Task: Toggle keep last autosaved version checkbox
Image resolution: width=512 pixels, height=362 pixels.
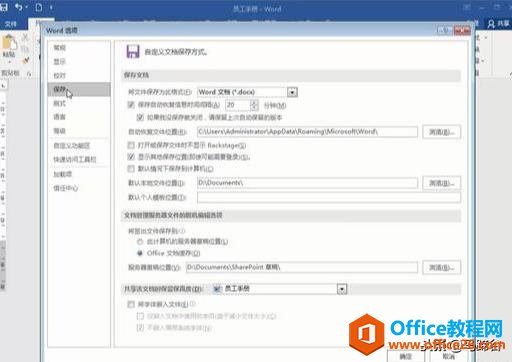Action: 140,117
